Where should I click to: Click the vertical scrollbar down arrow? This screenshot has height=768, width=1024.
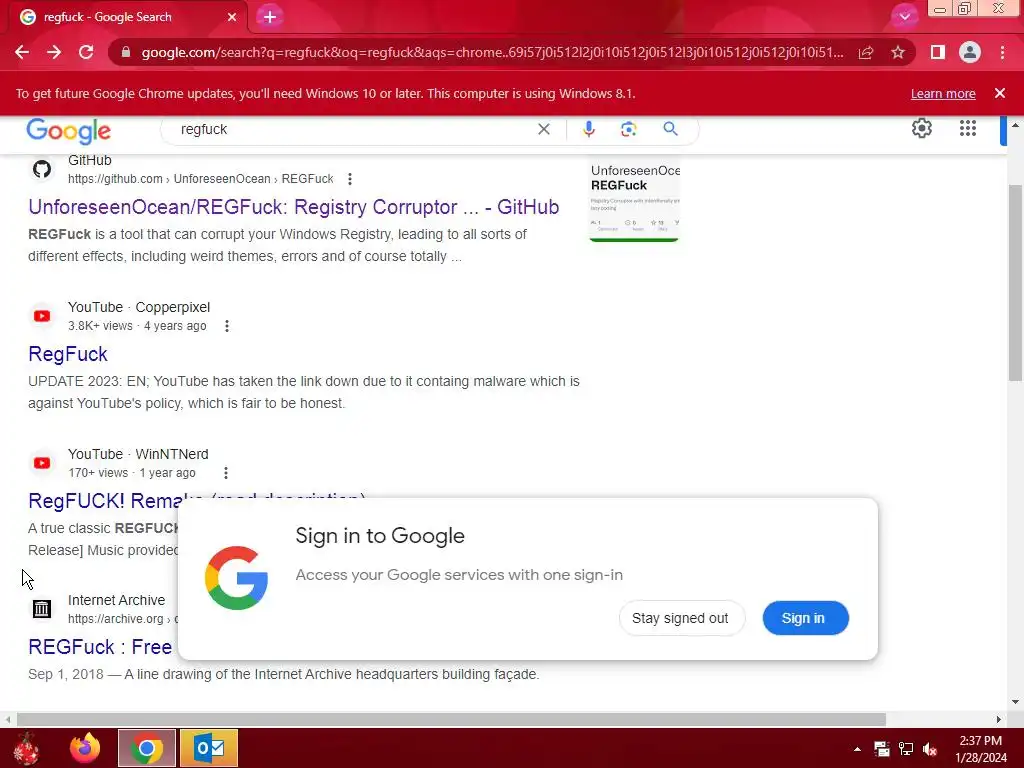point(1015,703)
